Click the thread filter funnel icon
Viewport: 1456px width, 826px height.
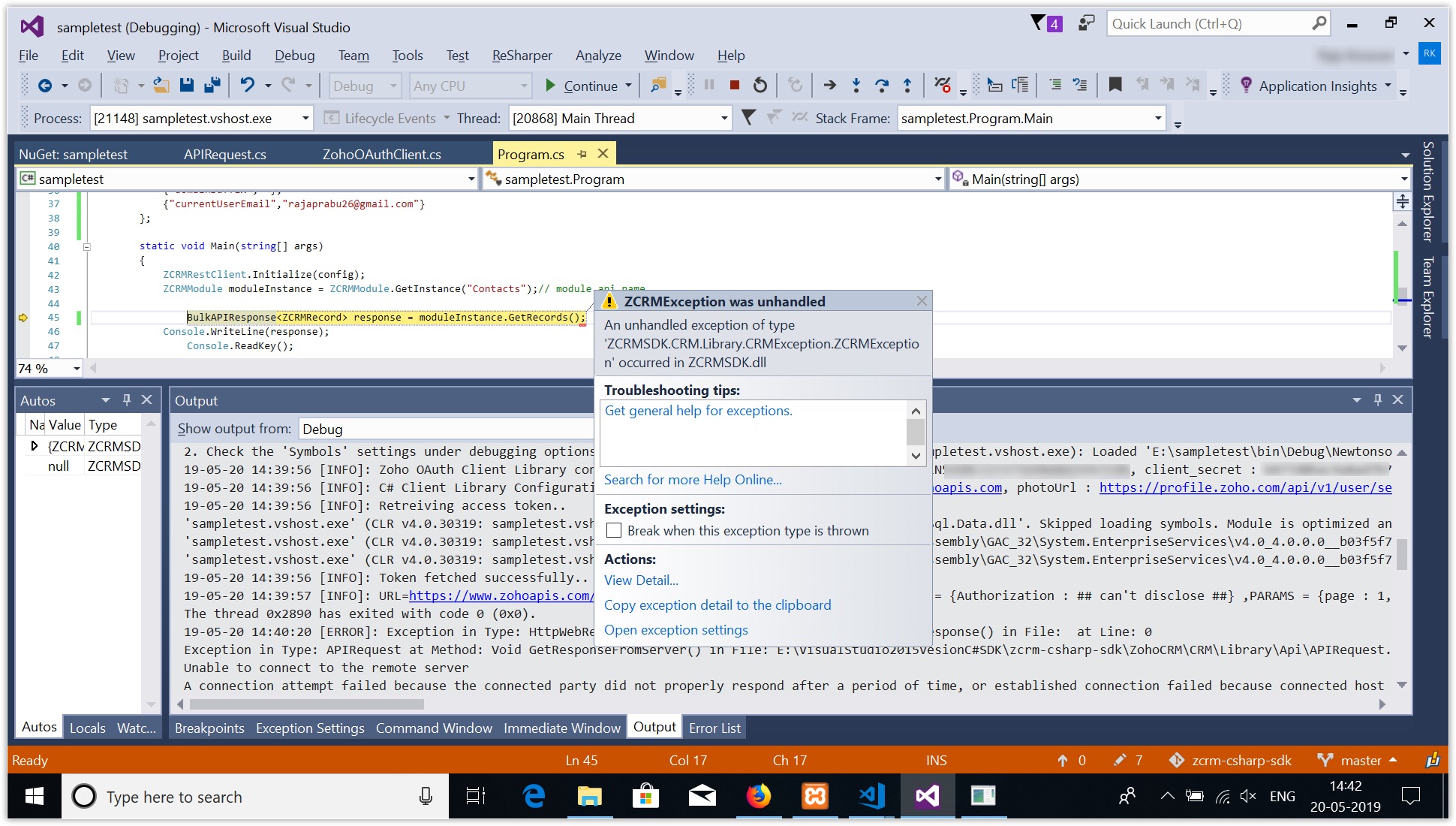[x=748, y=117]
